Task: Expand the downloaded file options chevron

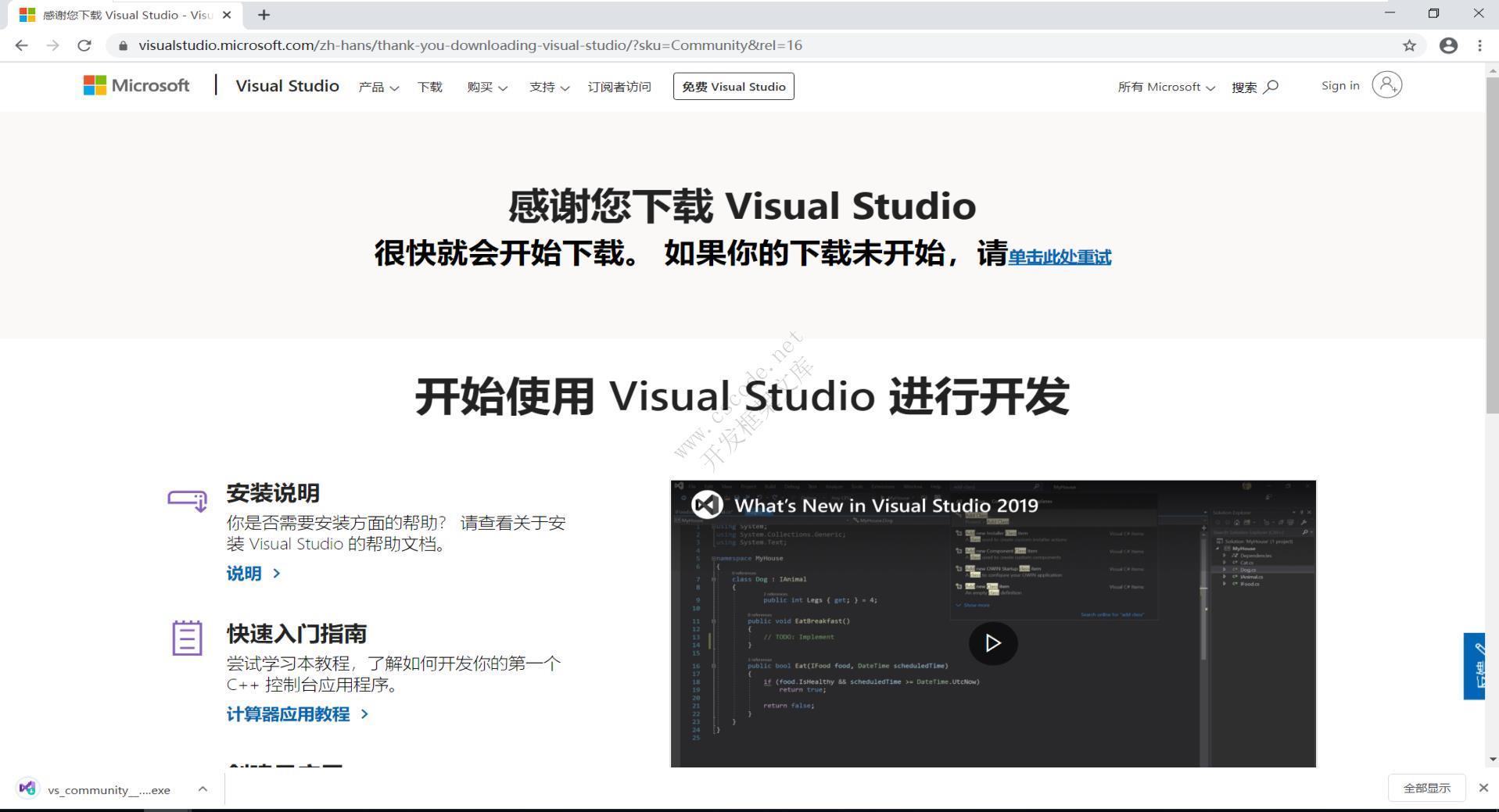Action: (x=202, y=789)
